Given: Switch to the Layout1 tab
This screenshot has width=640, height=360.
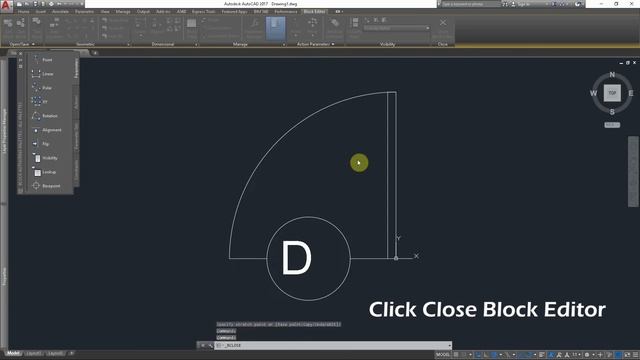Looking at the screenshot, I should (34, 353).
